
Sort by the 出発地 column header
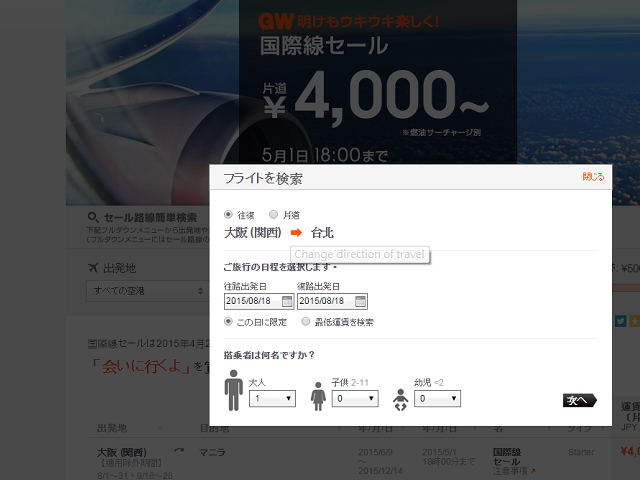[x=112, y=428]
